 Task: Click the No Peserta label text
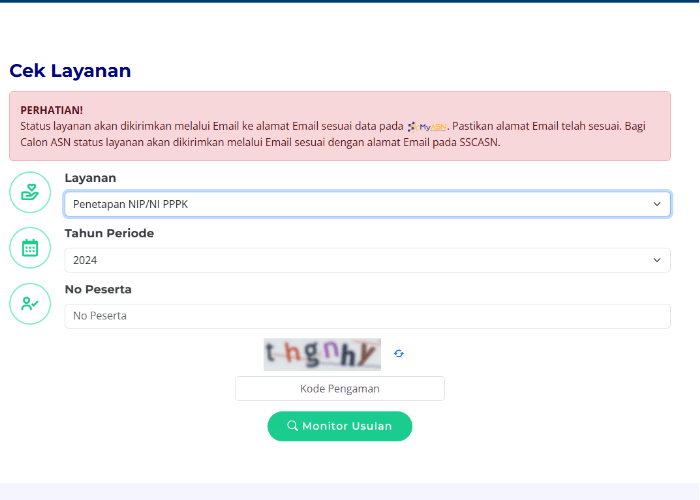[x=98, y=289]
